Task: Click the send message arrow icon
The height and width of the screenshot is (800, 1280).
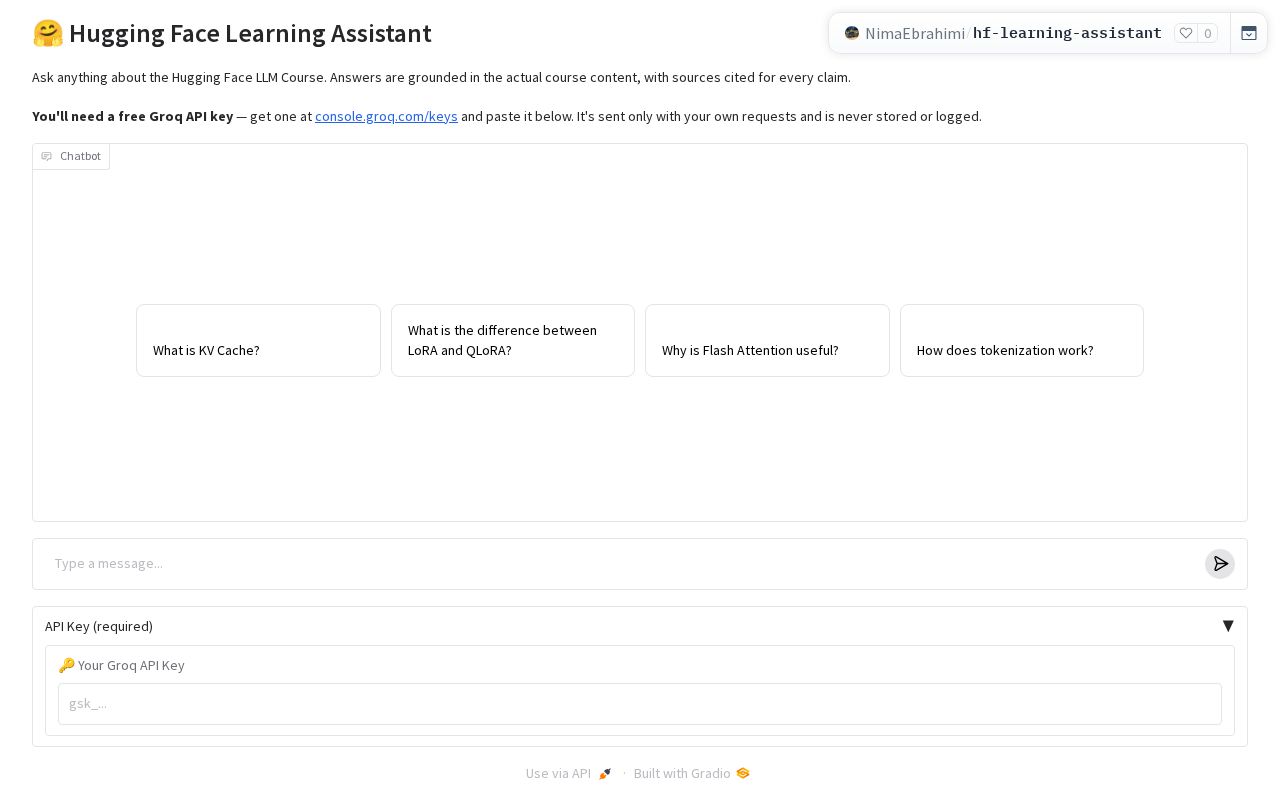Action: 1220,564
